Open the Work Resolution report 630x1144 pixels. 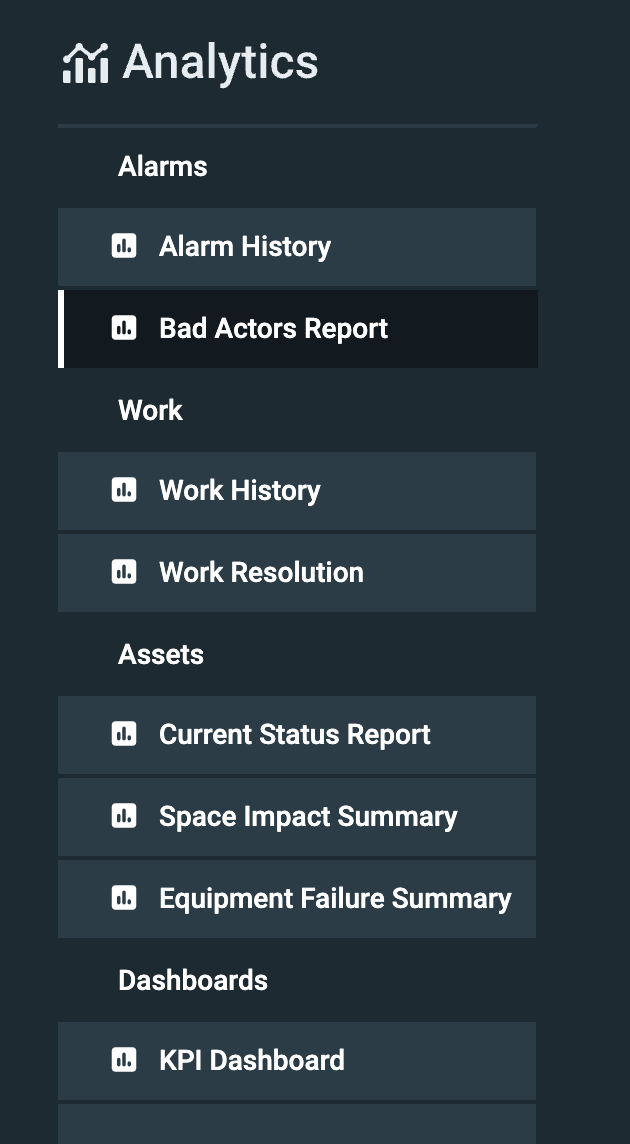point(261,572)
